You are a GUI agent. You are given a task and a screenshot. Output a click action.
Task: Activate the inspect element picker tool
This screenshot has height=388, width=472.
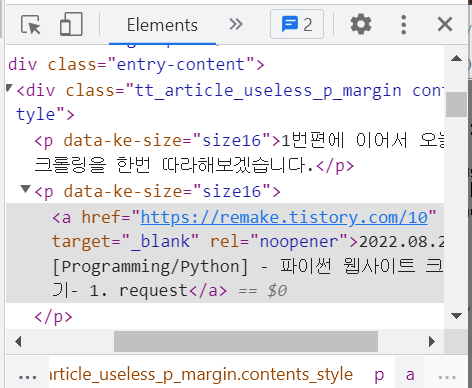point(30,24)
